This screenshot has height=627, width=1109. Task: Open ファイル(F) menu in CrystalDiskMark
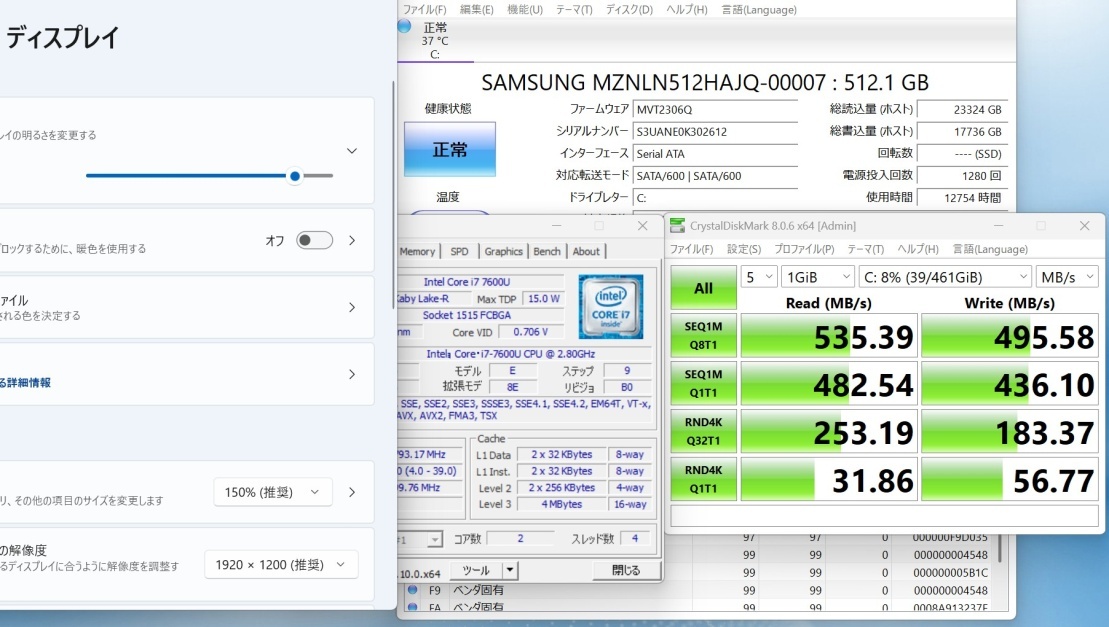(691, 249)
